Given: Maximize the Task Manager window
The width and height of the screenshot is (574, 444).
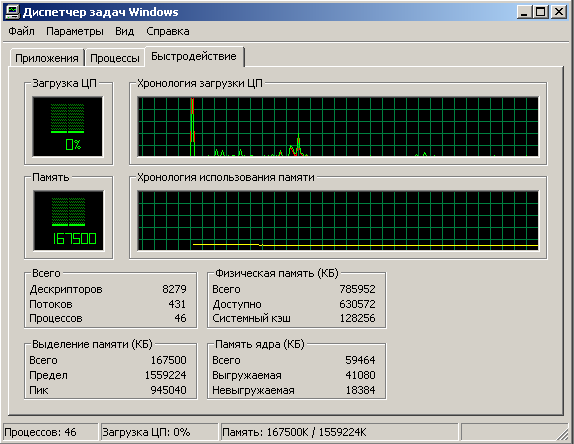Looking at the screenshot, I should coord(541,12).
